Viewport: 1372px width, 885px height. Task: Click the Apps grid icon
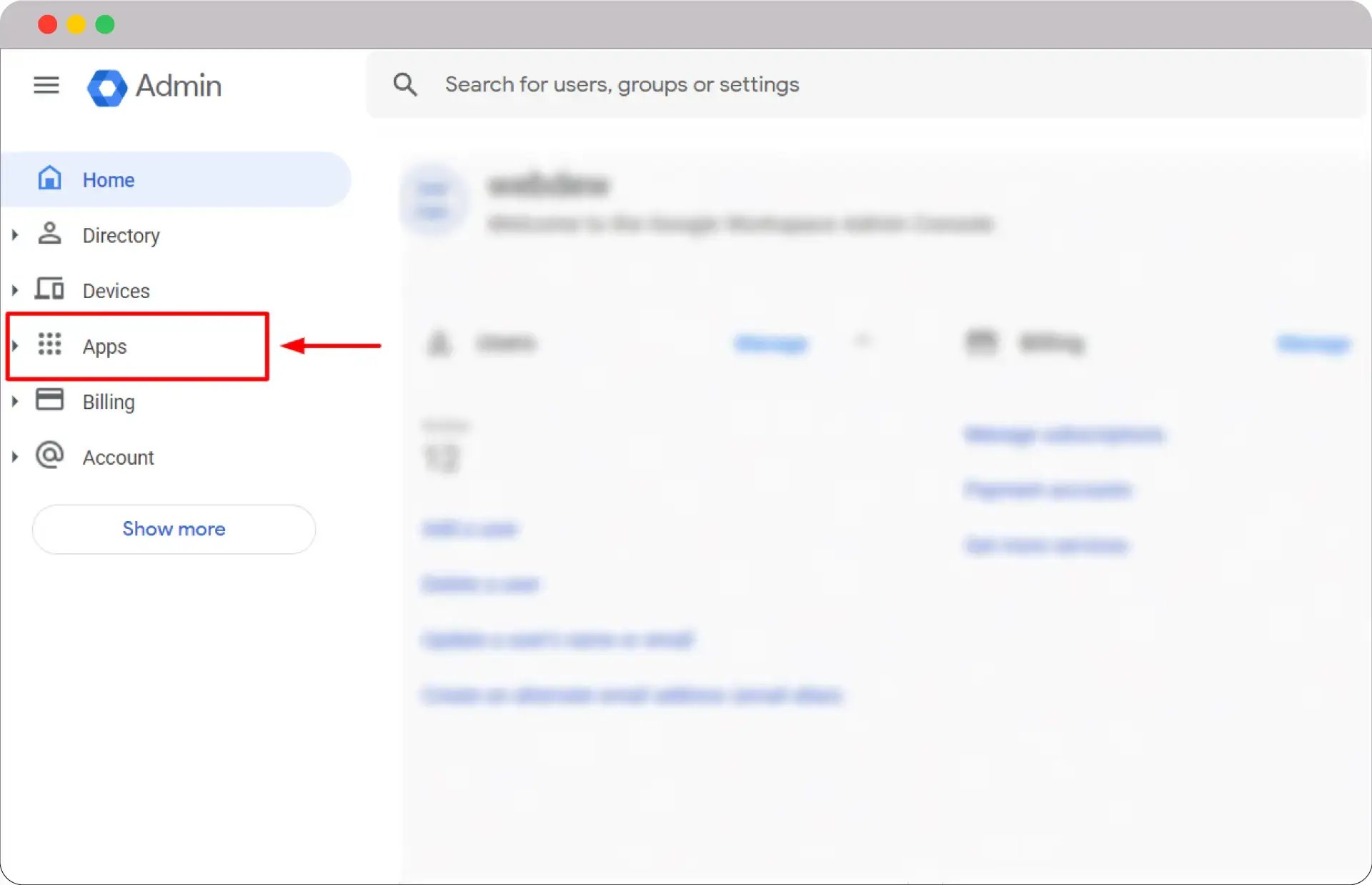(49, 345)
